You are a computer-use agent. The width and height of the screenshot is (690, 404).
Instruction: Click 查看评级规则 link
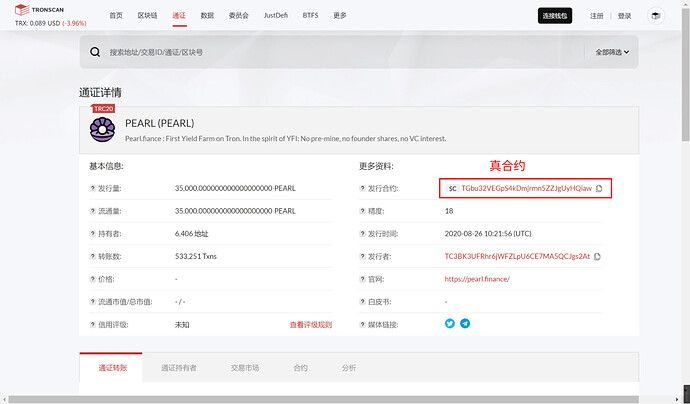click(x=311, y=325)
